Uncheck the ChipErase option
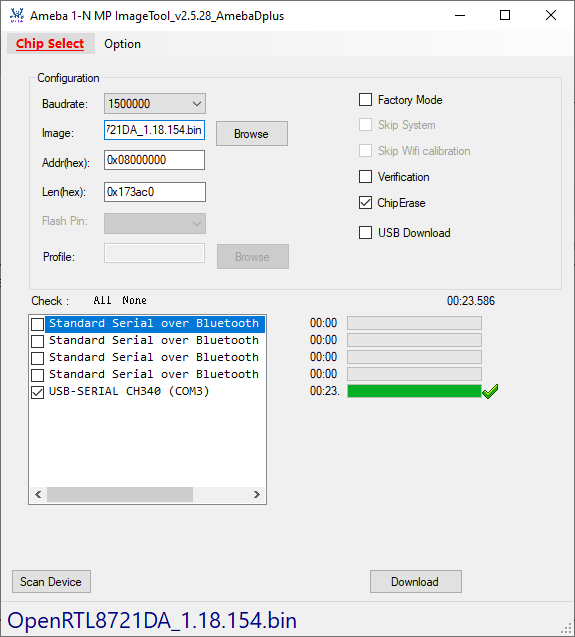Screen dimensions: 575x637 coord(365,202)
